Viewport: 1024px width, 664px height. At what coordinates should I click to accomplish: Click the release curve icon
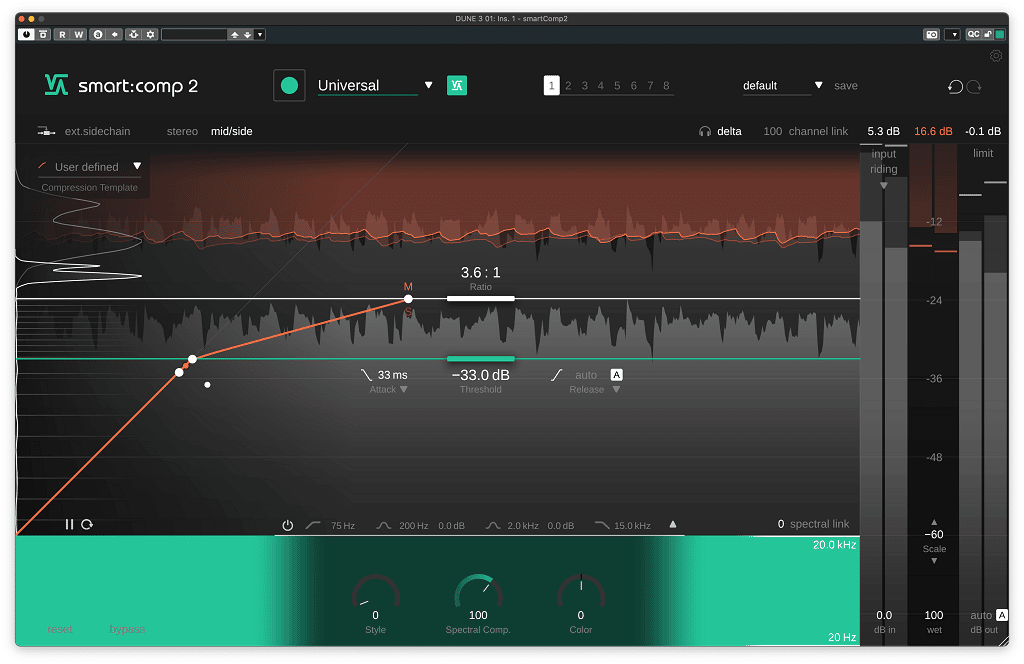point(556,375)
